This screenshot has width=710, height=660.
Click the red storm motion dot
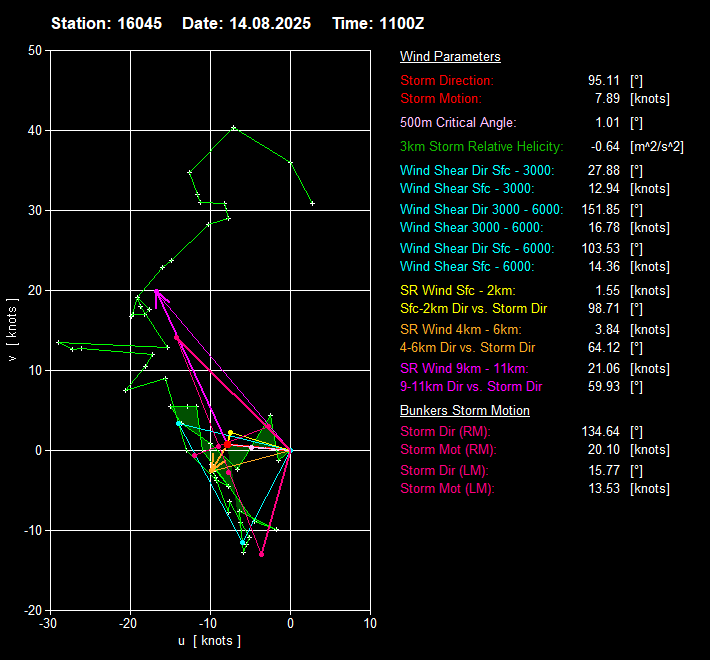click(x=227, y=445)
